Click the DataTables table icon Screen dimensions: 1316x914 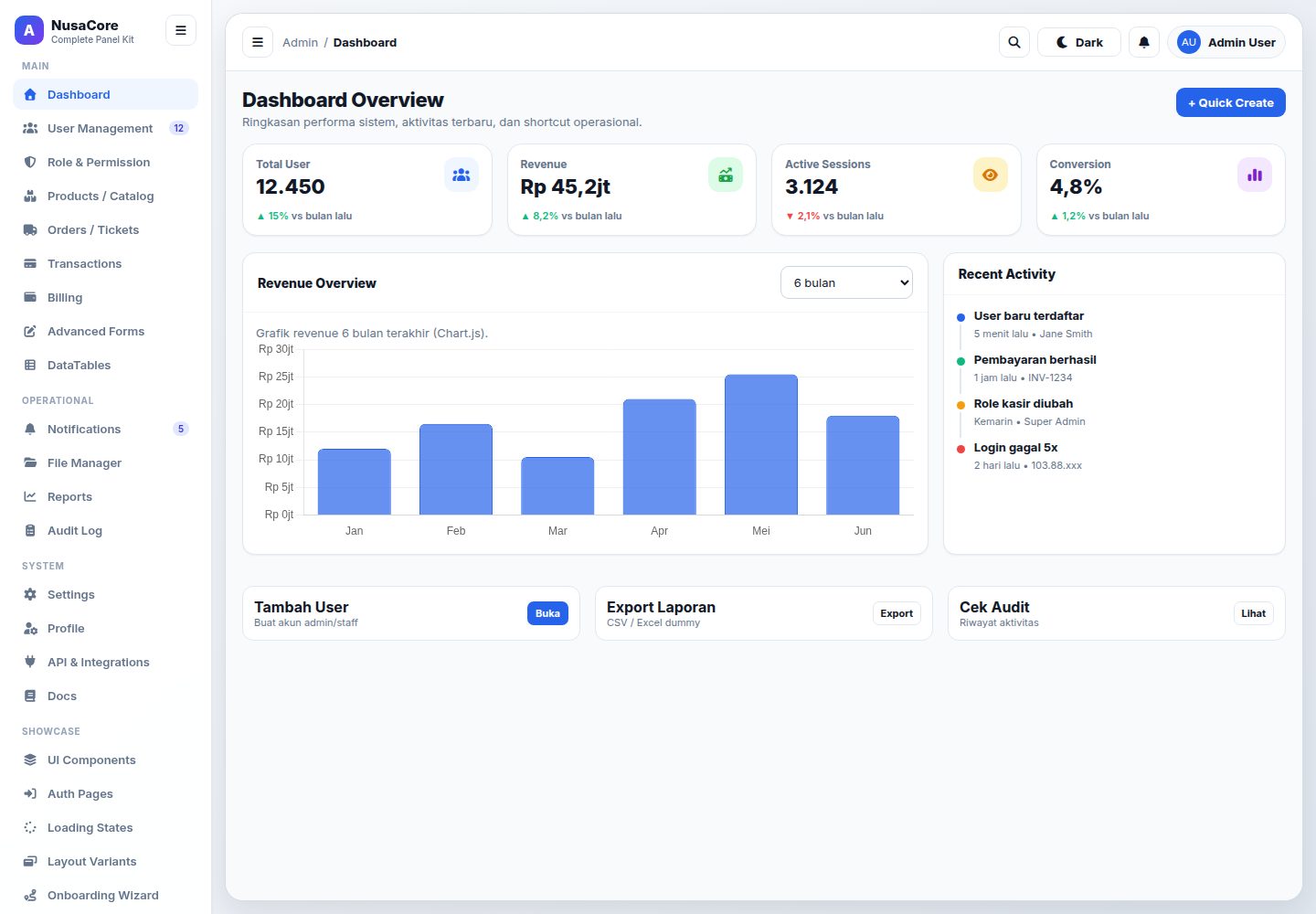[x=30, y=365]
